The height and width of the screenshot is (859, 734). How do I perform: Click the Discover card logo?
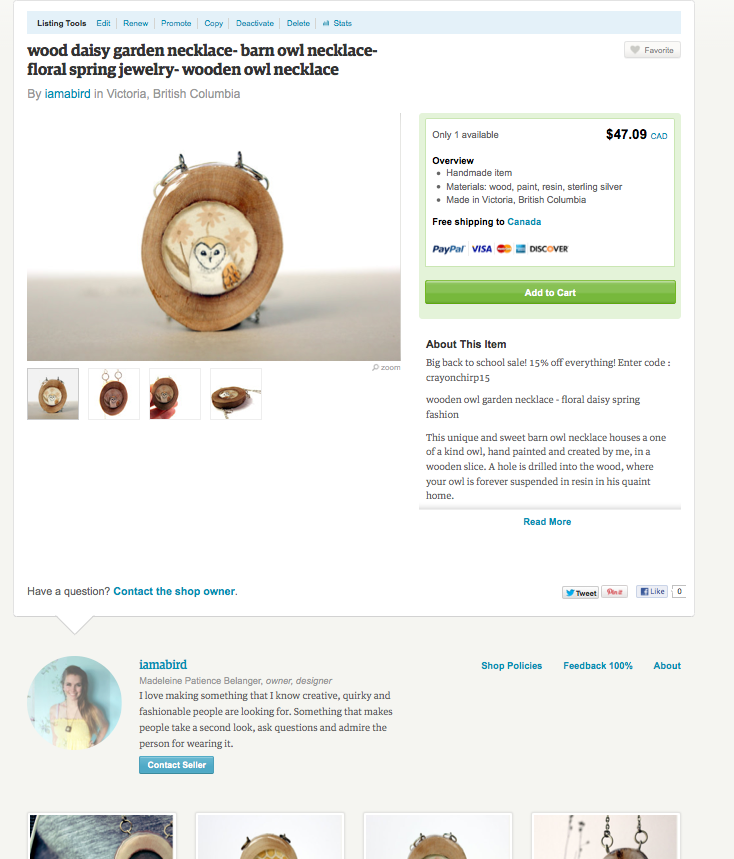click(x=549, y=249)
